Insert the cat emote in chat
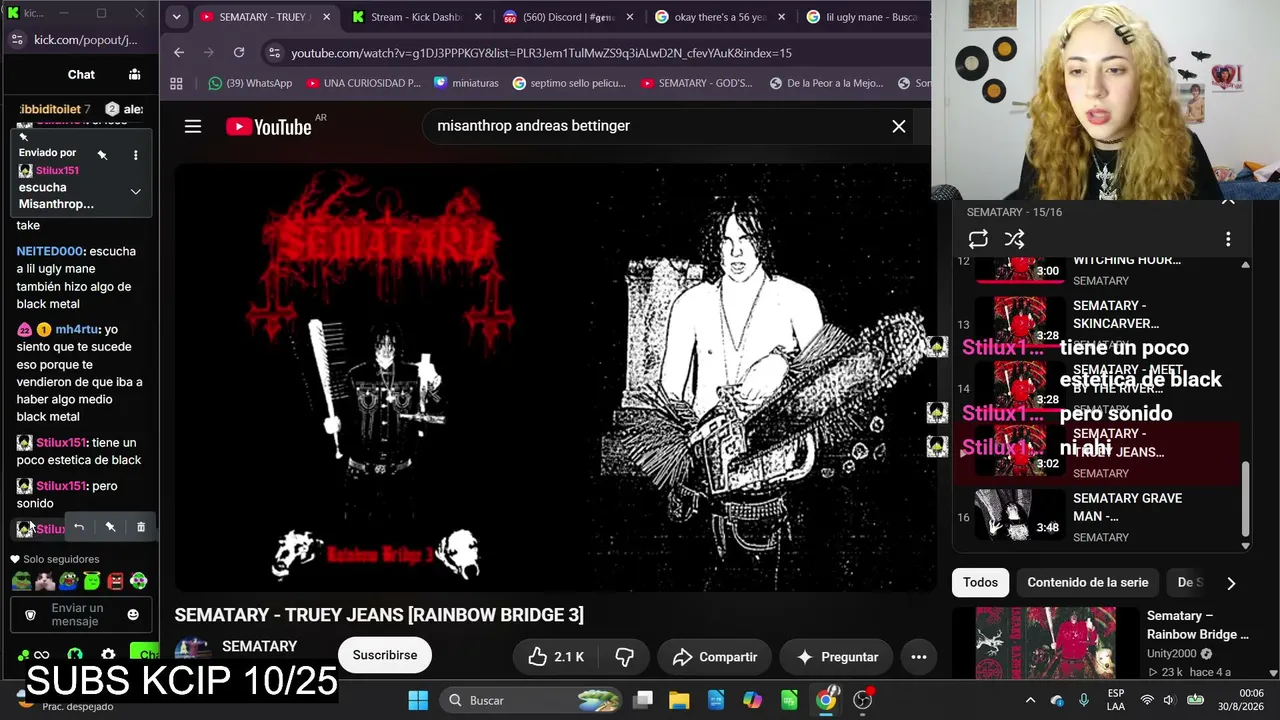The width and height of the screenshot is (1280, 720). (45, 581)
